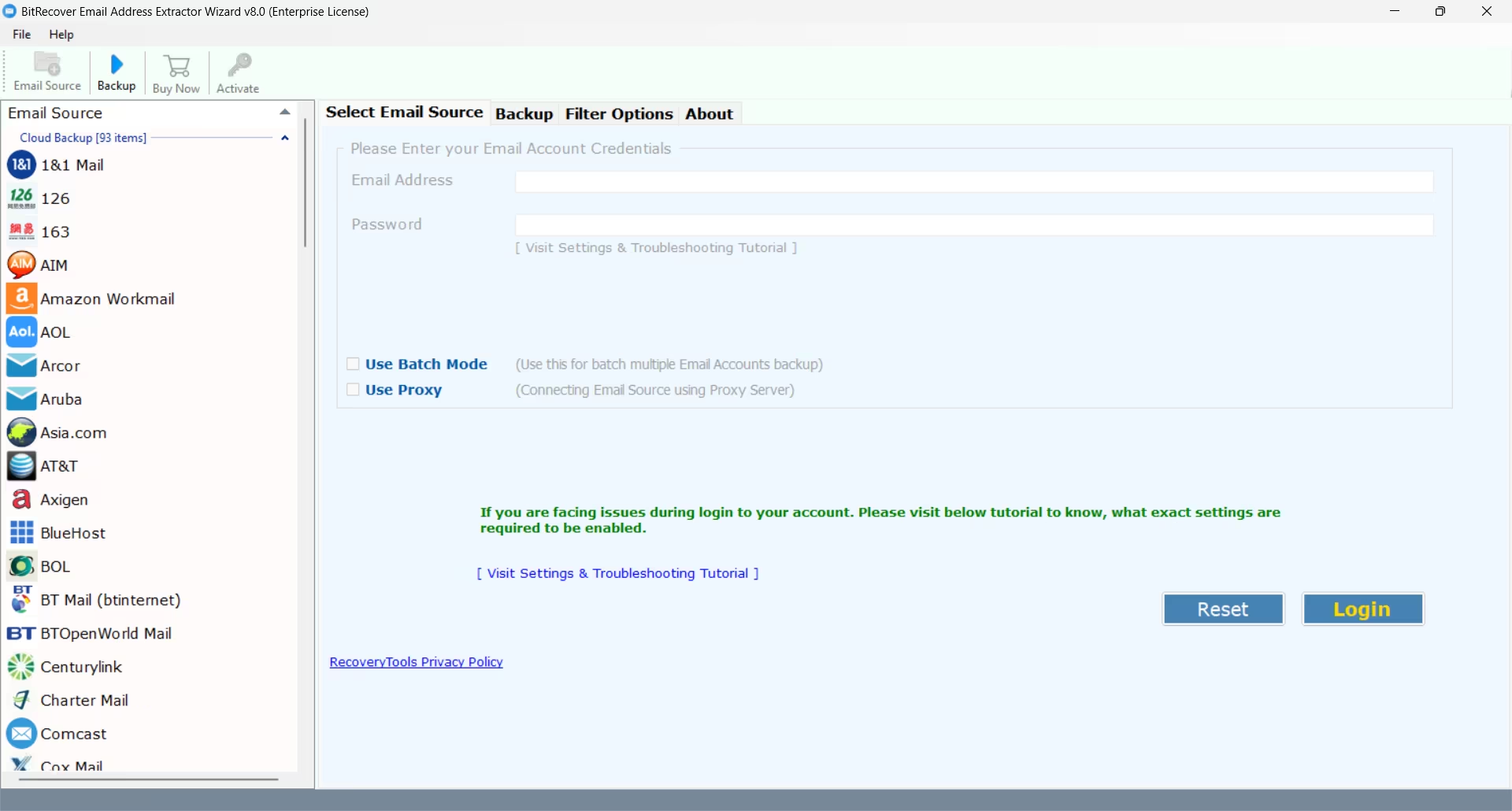
Task: Choose the 1&1 Mail list entry
Action: click(x=72, y=165)
